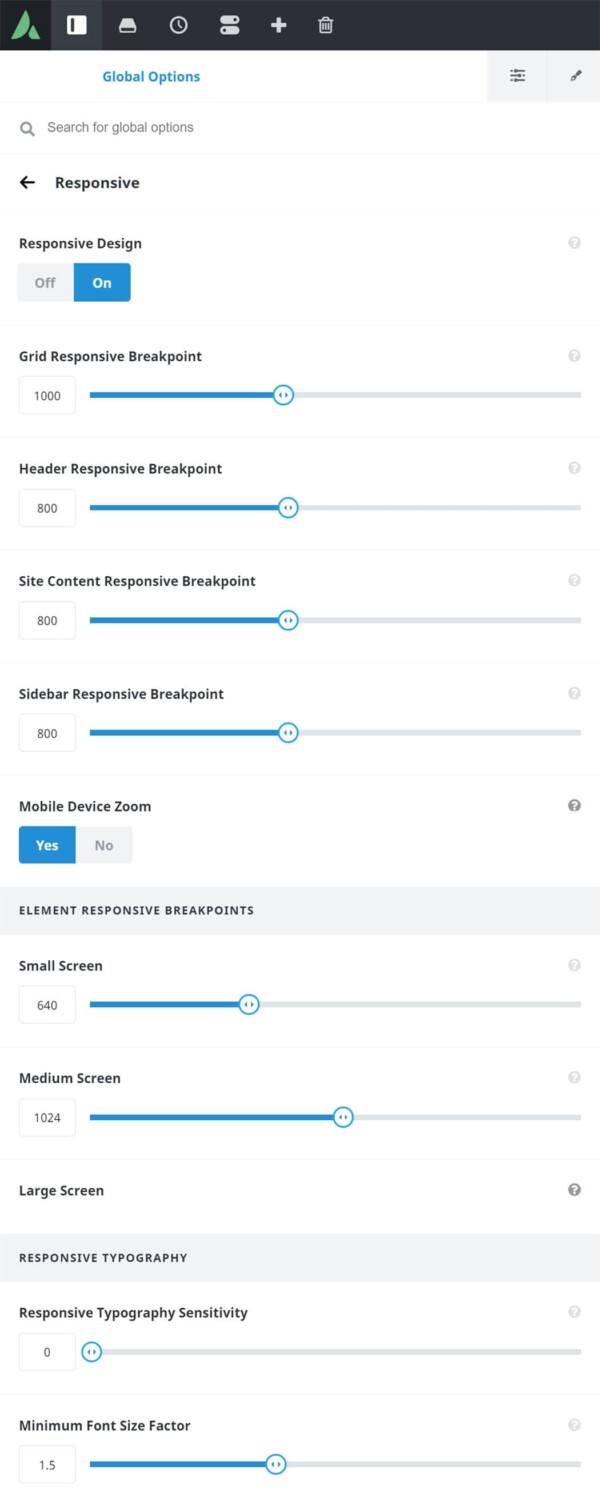Click the plus icon to add new

(x=278, y=26)
